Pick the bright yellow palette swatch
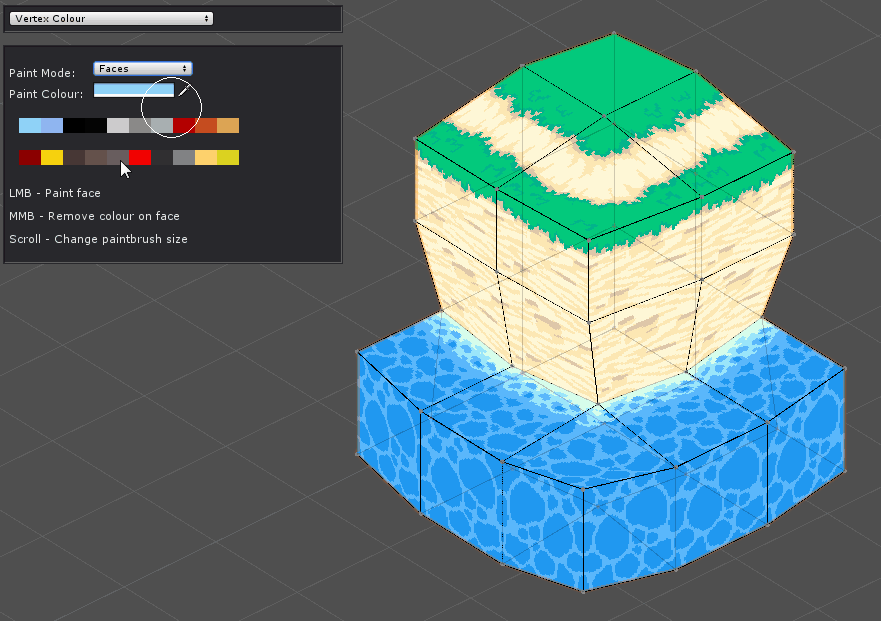The image size is (881, 621). click(x=52, y=157)
